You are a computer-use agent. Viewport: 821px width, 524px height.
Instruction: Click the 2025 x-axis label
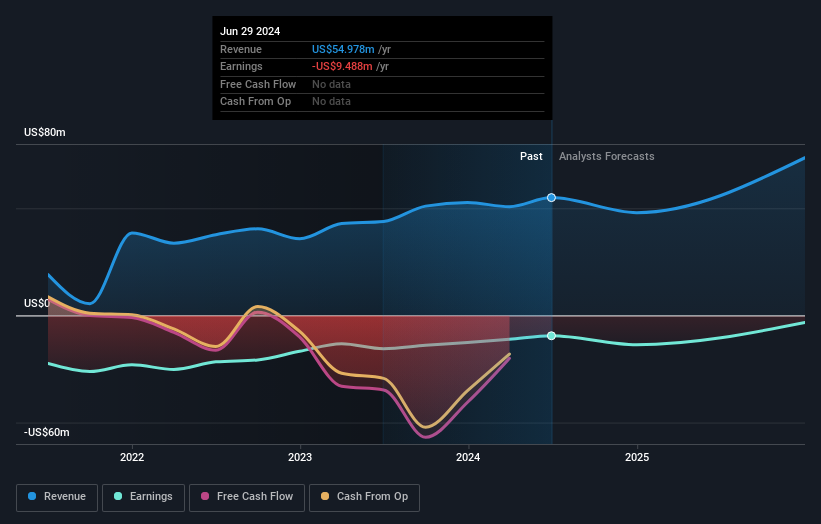[x=637, y=457]
